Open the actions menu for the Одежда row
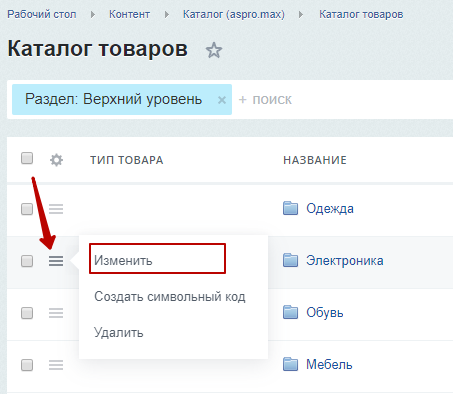 [56, 209]
